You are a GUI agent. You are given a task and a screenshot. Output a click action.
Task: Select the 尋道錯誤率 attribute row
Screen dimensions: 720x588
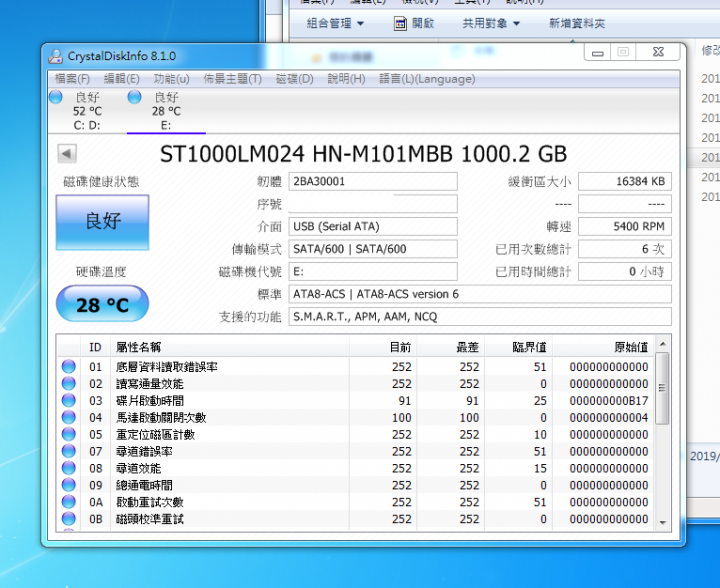point(355,451)
